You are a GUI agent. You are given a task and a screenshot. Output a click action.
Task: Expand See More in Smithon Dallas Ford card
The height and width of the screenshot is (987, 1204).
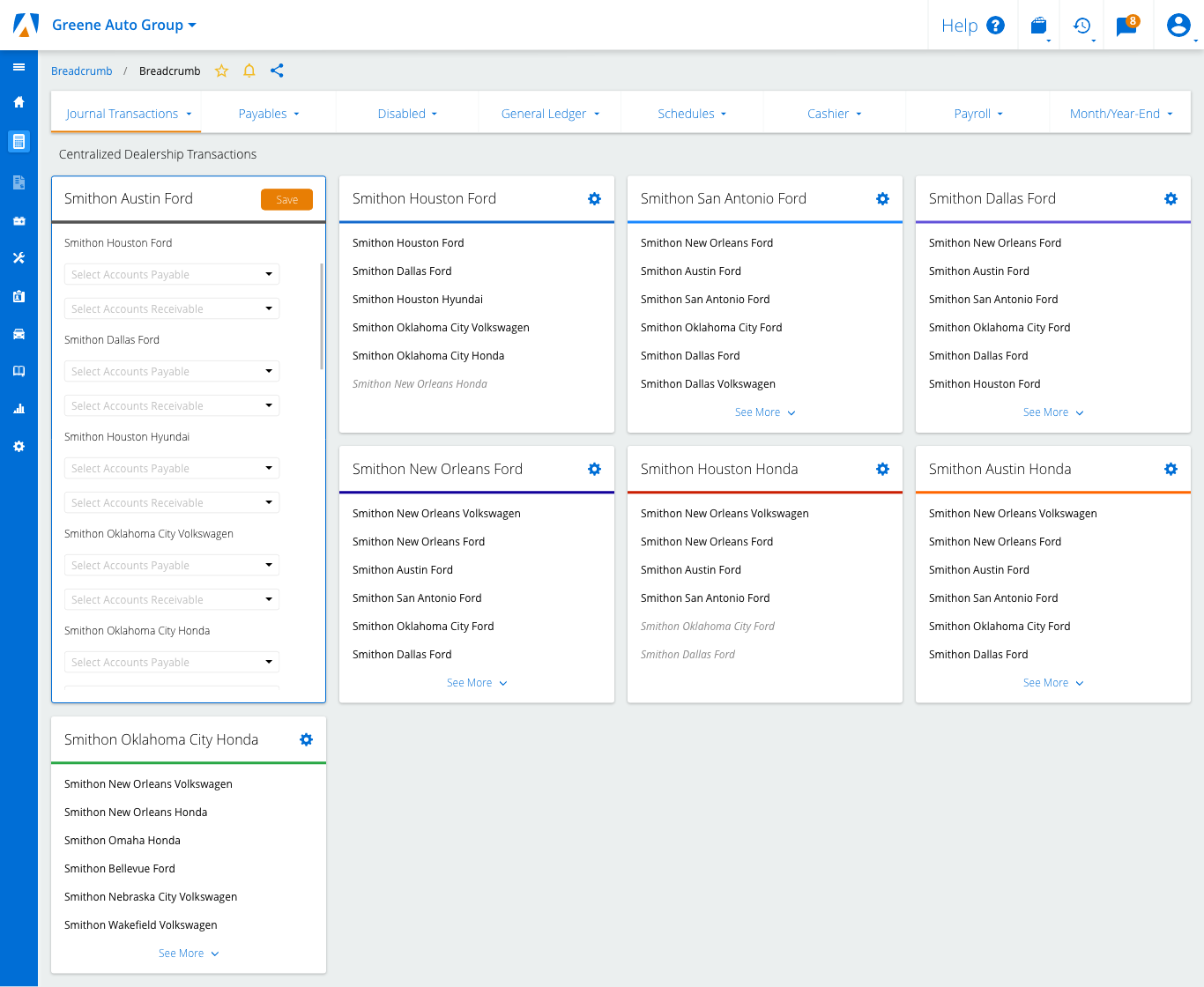pos(1052,412)
